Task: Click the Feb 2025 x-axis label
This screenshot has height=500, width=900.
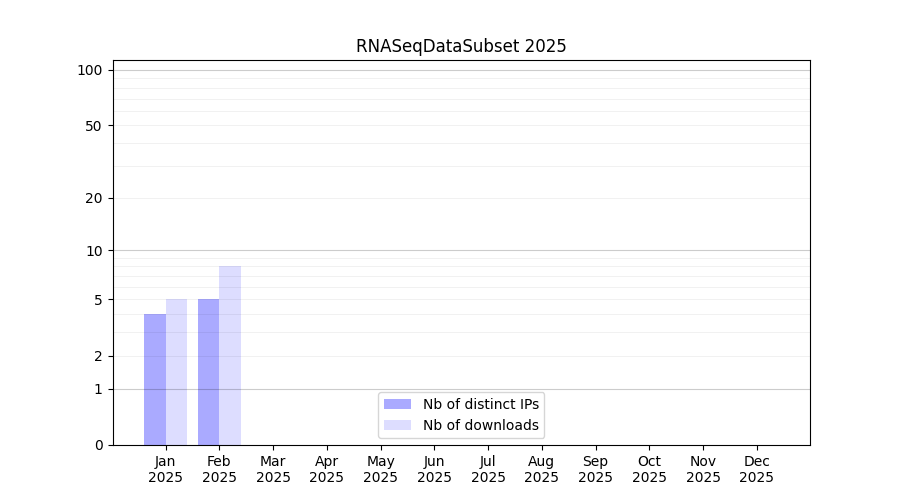Action: (219, 469)
